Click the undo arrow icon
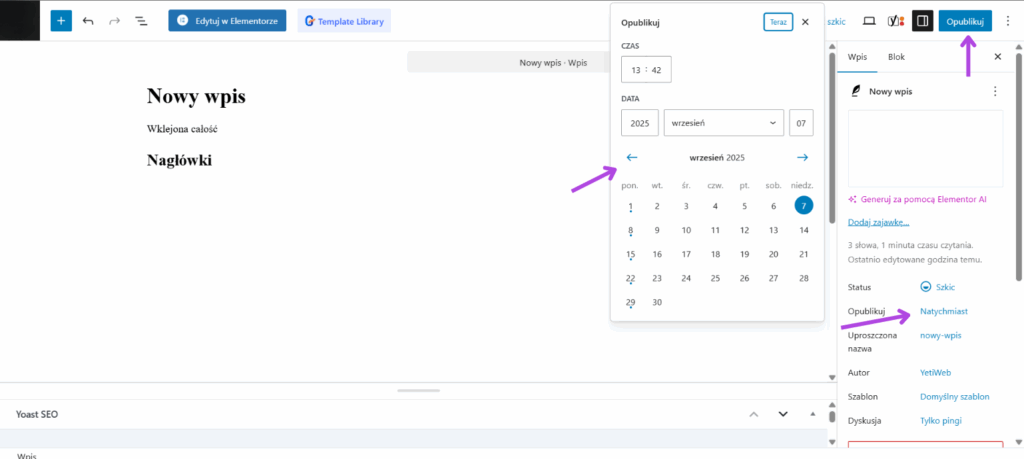Screen dimensions: 1024x459 [88, 20]
